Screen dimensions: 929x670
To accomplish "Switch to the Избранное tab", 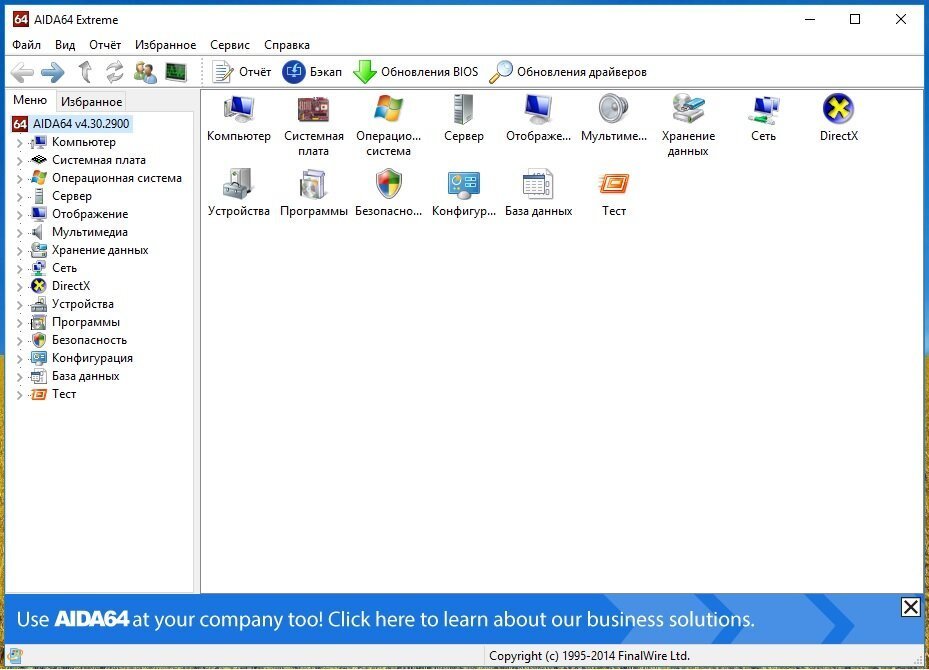I will point(91,102).
